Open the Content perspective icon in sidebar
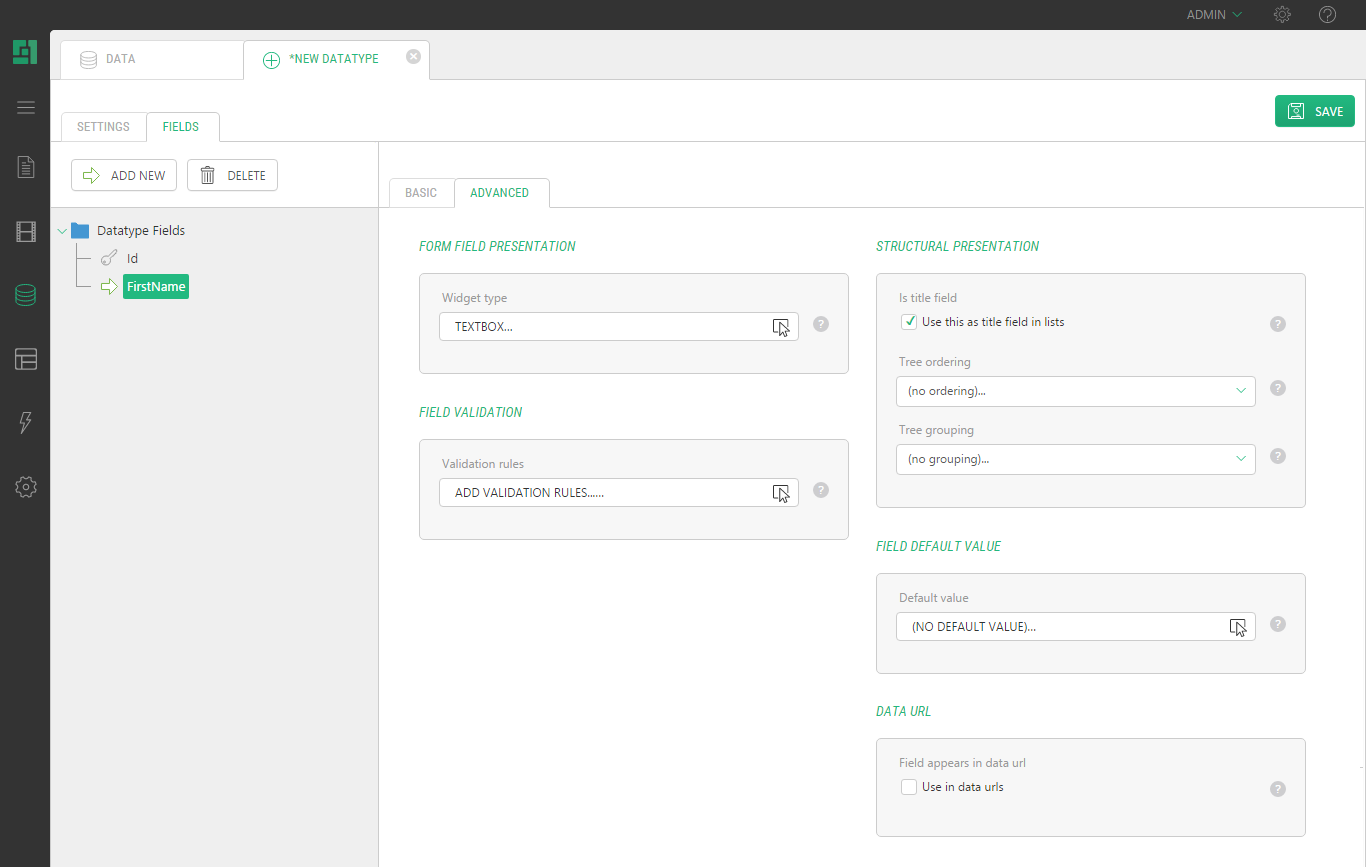1366x867 pixels. (x=26, y=167)
